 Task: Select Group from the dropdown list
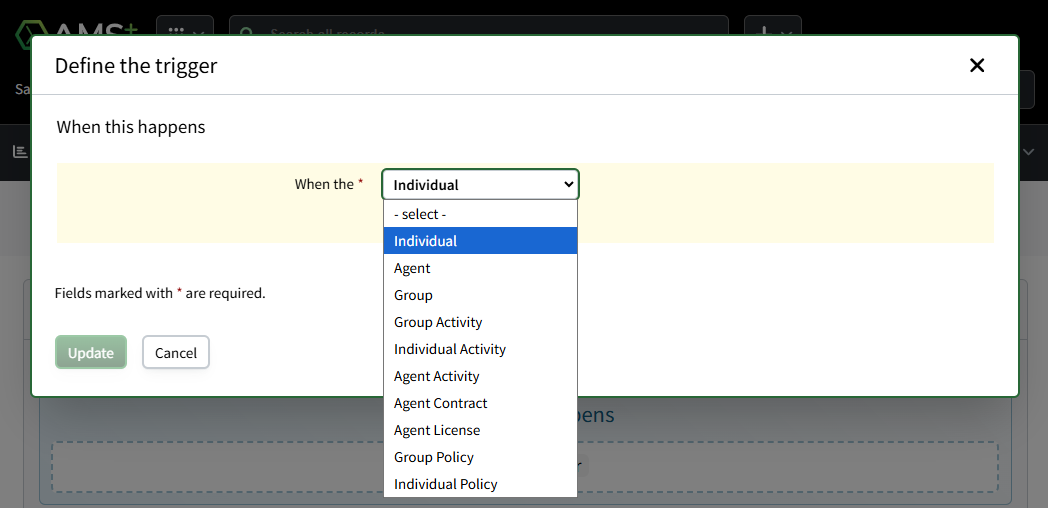[480, 295]
